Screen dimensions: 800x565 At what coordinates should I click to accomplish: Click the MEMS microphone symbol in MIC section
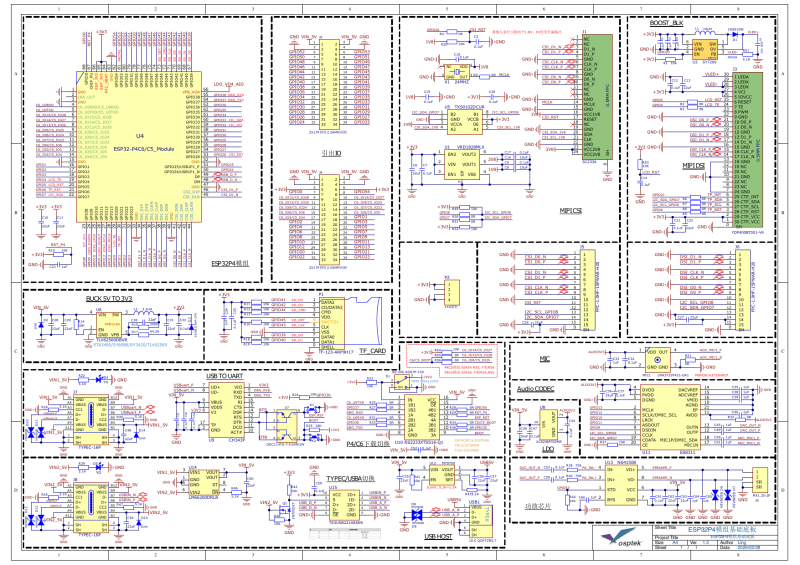click(x=657, y=359)
